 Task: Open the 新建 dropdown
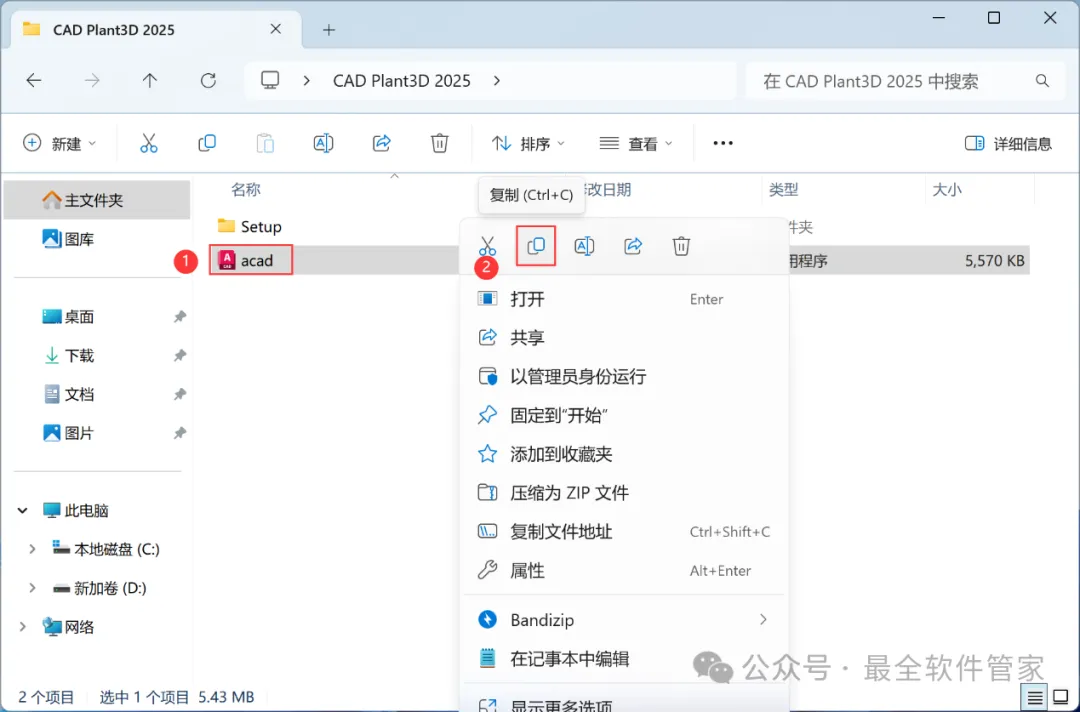pyautogui.click(x=59, y=143)
